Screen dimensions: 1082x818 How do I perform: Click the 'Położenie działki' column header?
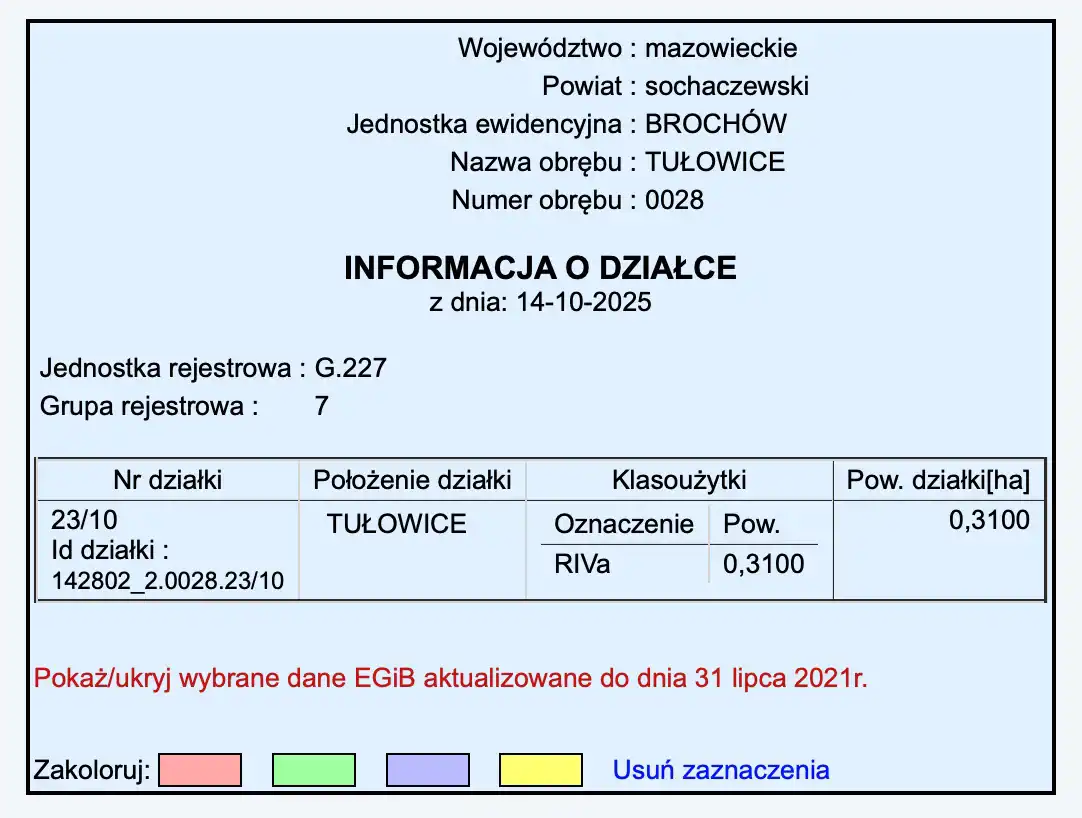[412, 481]
